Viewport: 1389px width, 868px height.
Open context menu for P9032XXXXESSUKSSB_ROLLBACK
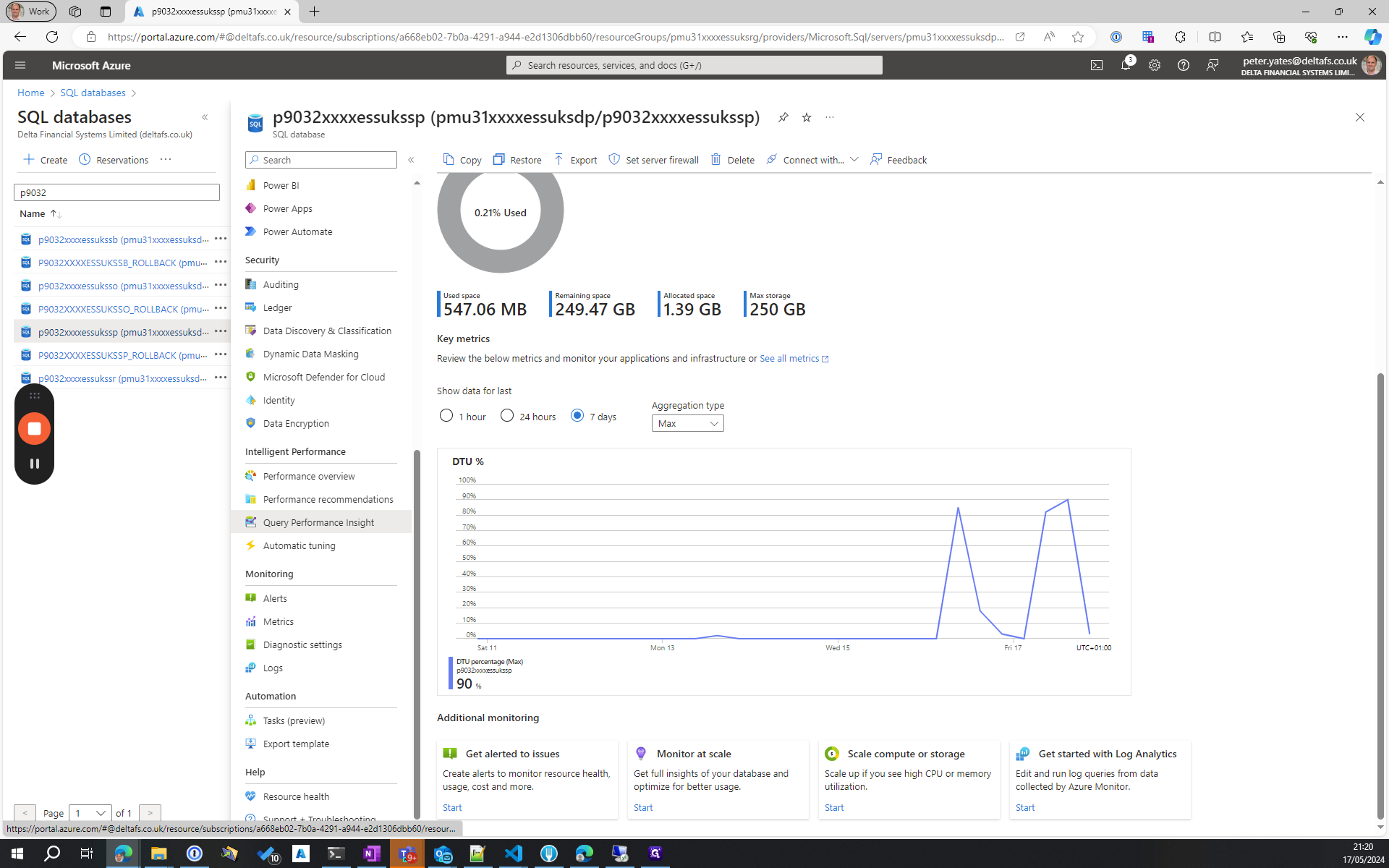[x=221, y=262]
